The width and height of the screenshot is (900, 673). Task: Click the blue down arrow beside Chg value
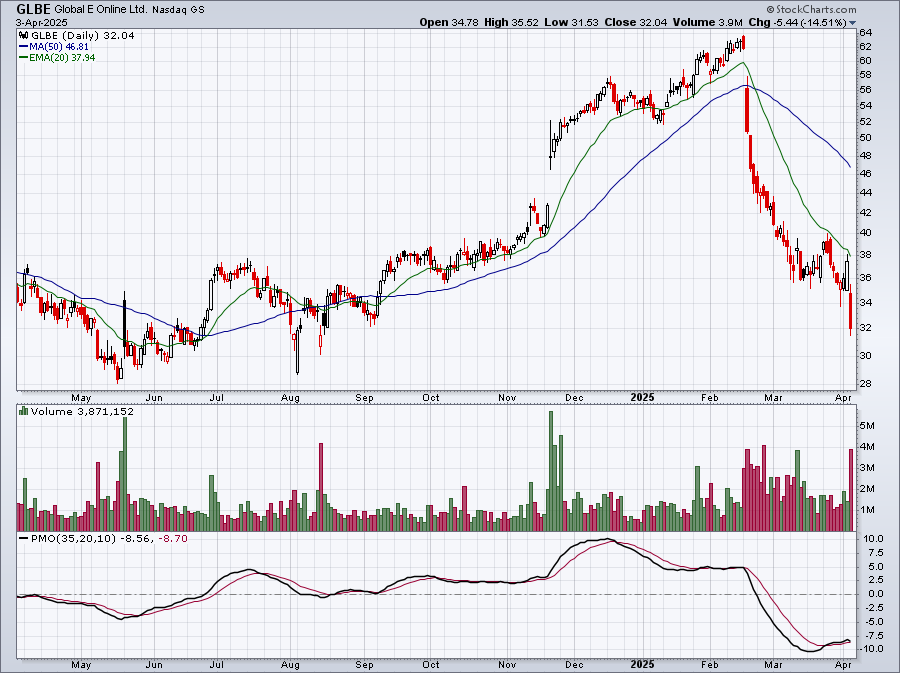click(x=853, y=22)
